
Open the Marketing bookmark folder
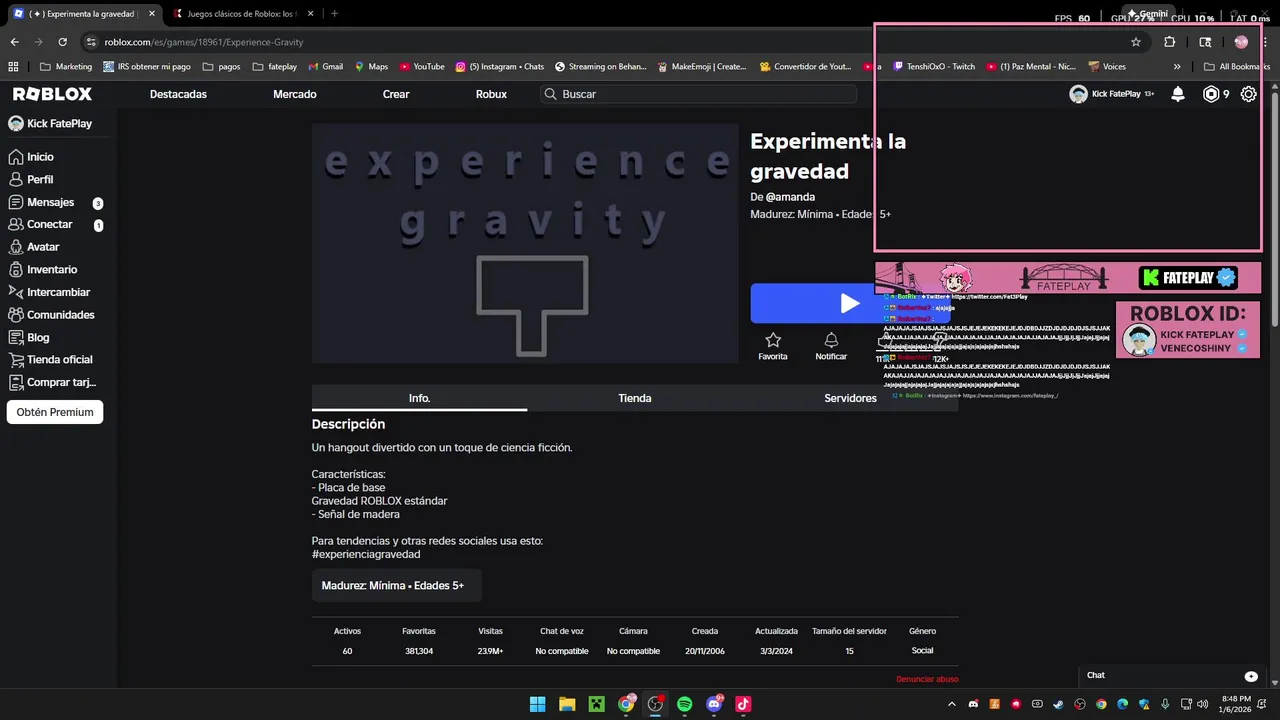tap(66, 67)
